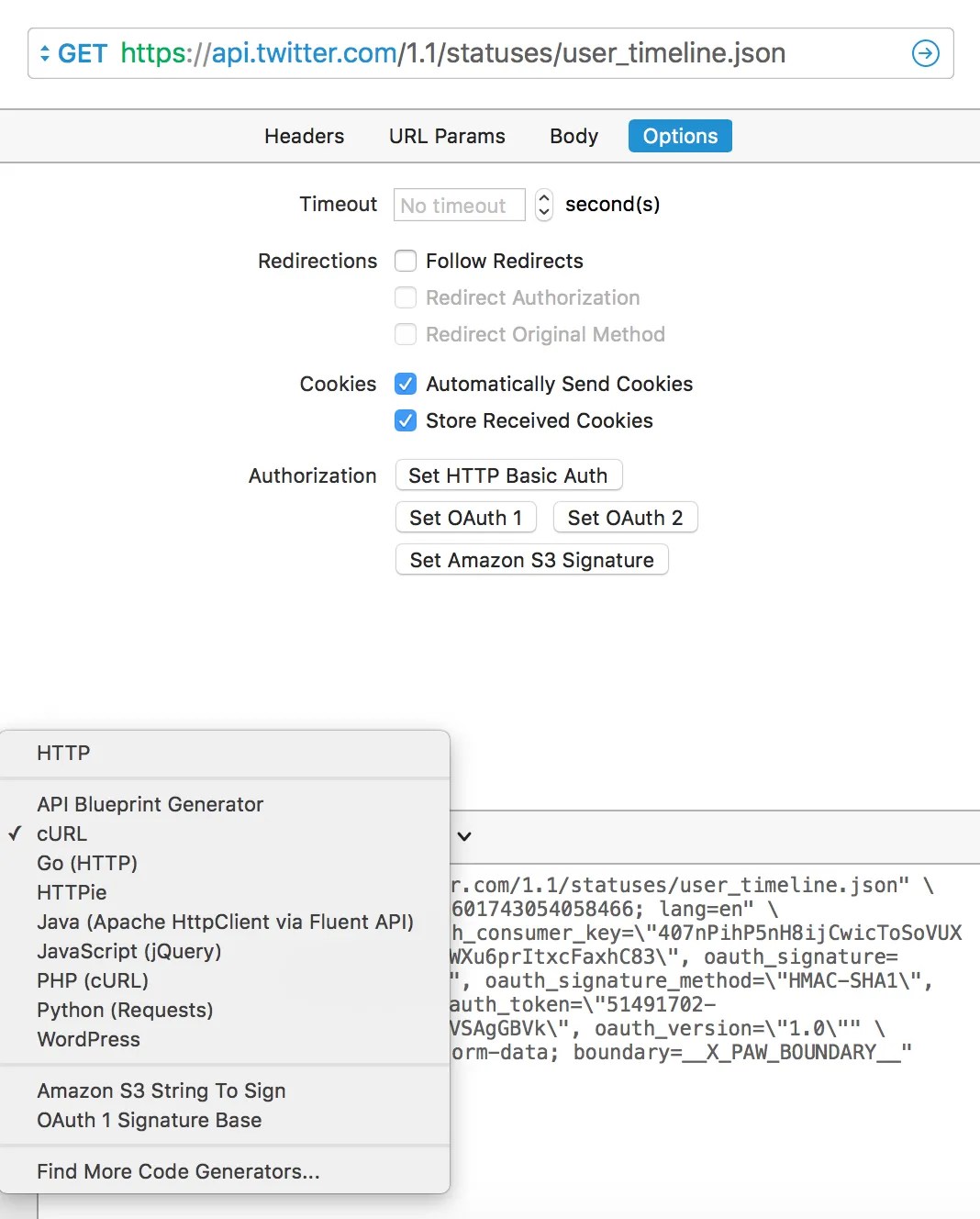This screenshot has height=1219, width=980.
Task: Choose Go (HTTP) from the menu
Action: click(225, 863)
